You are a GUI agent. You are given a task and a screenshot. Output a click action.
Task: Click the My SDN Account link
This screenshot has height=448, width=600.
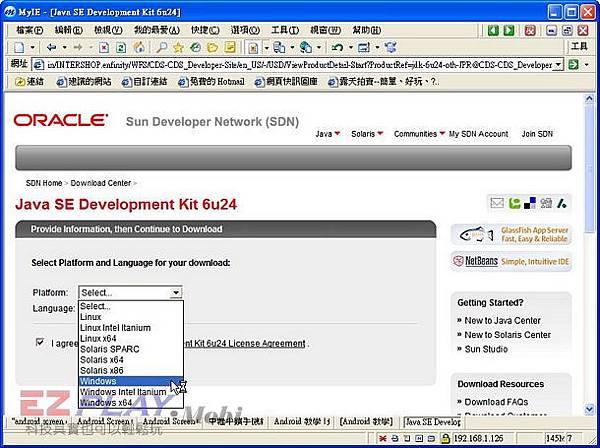click(x=478, y=134)
